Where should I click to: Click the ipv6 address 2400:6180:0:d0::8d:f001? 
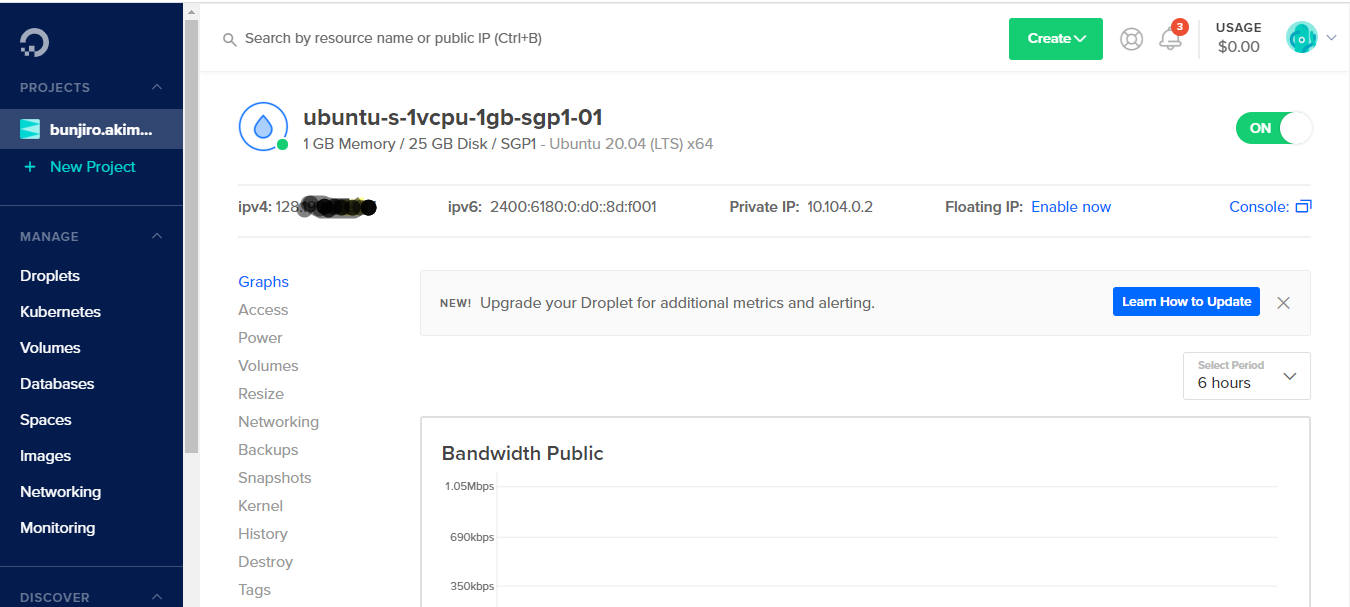pyautogui.click(x=573, y=207)
